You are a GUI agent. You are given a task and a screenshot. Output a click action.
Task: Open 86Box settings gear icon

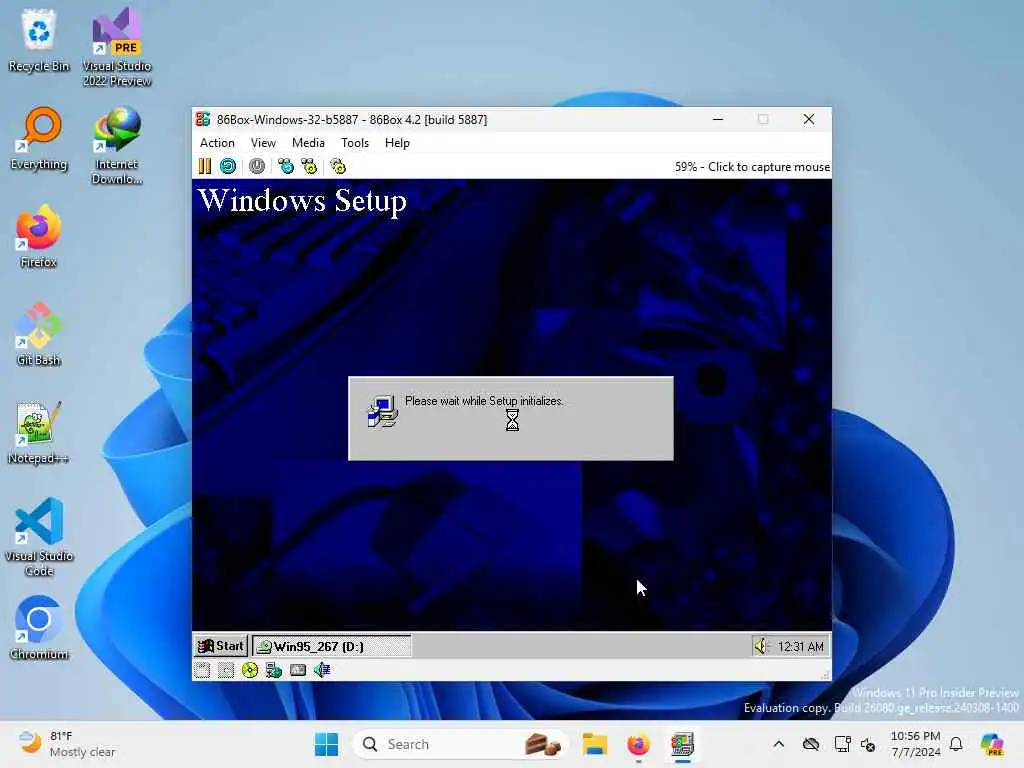click(x=338, y=167)
